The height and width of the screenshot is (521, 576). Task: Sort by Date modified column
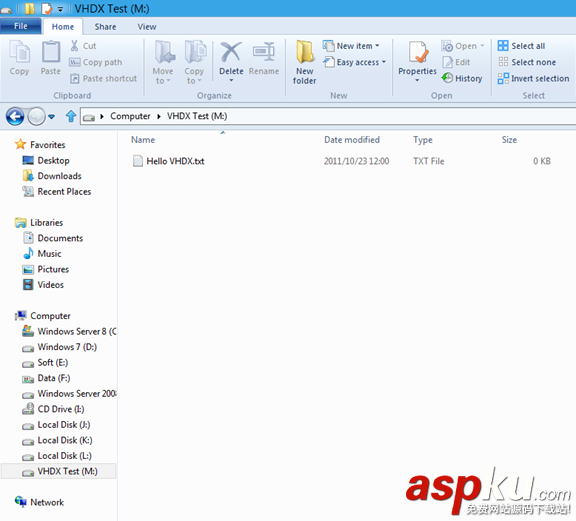click(x=352, y=140)
